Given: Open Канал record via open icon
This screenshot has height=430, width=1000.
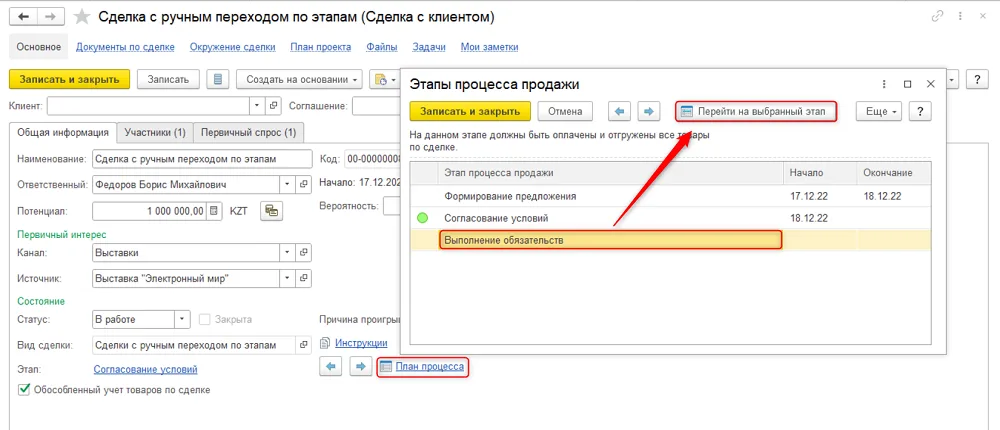Looking at the screenshot, I should (x=304, y=253).
